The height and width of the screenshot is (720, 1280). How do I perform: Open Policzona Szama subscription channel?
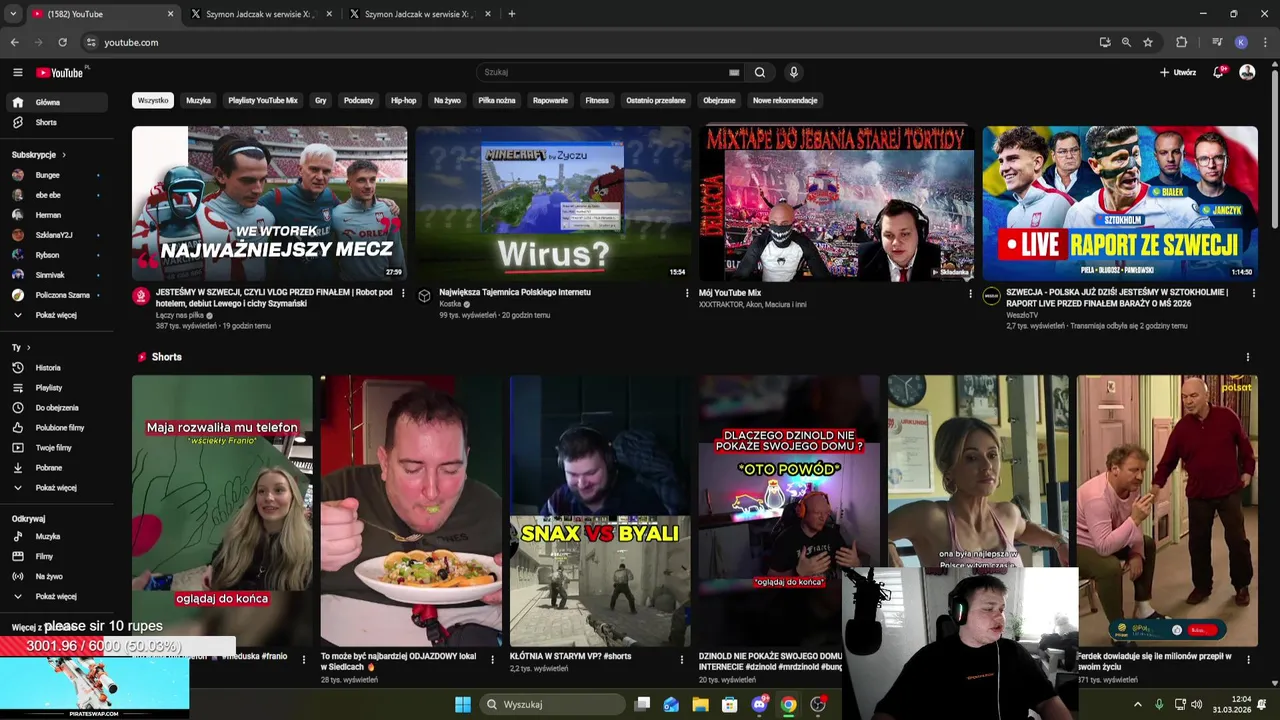[x=58, y=295]
